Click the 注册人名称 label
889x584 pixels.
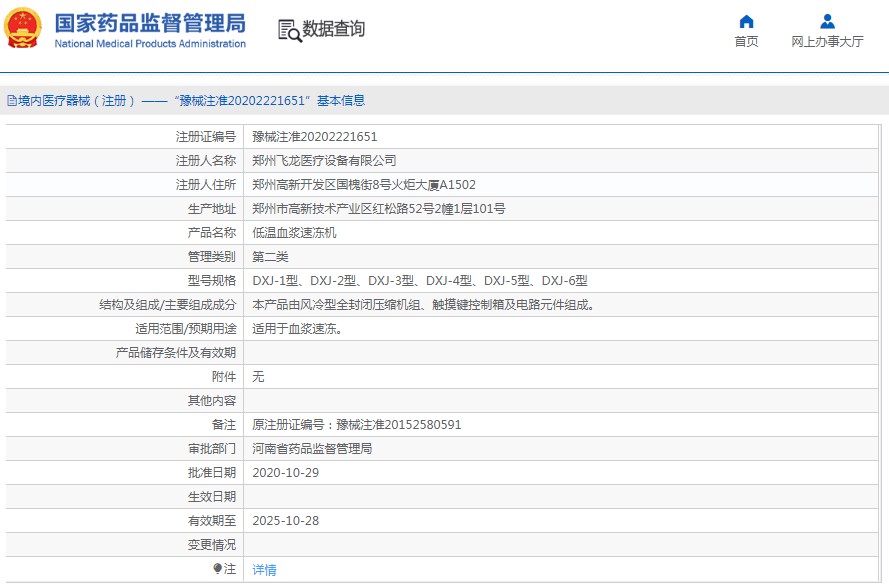pos(205,160)
